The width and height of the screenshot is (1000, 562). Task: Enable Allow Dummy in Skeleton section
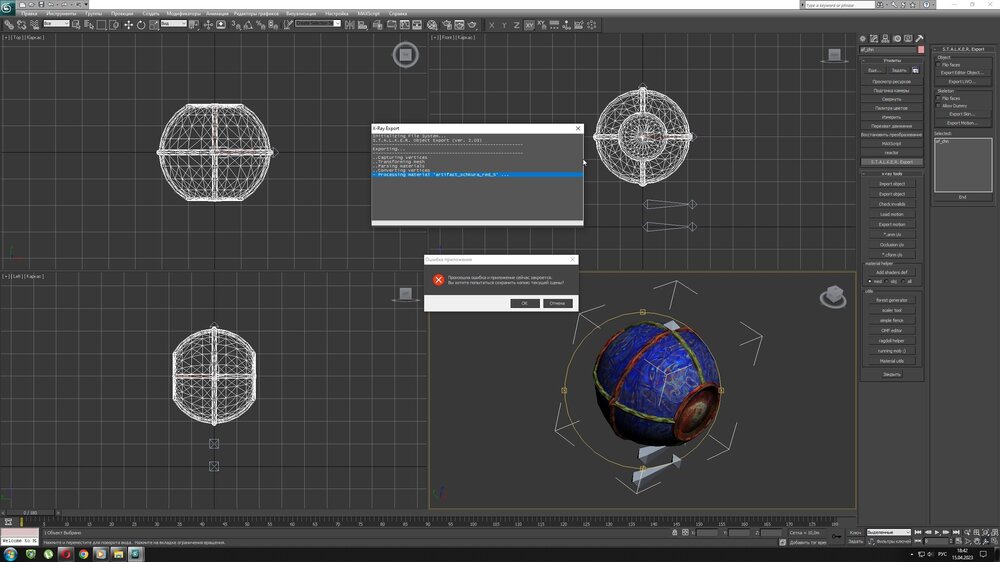click(x=938, y=106)
